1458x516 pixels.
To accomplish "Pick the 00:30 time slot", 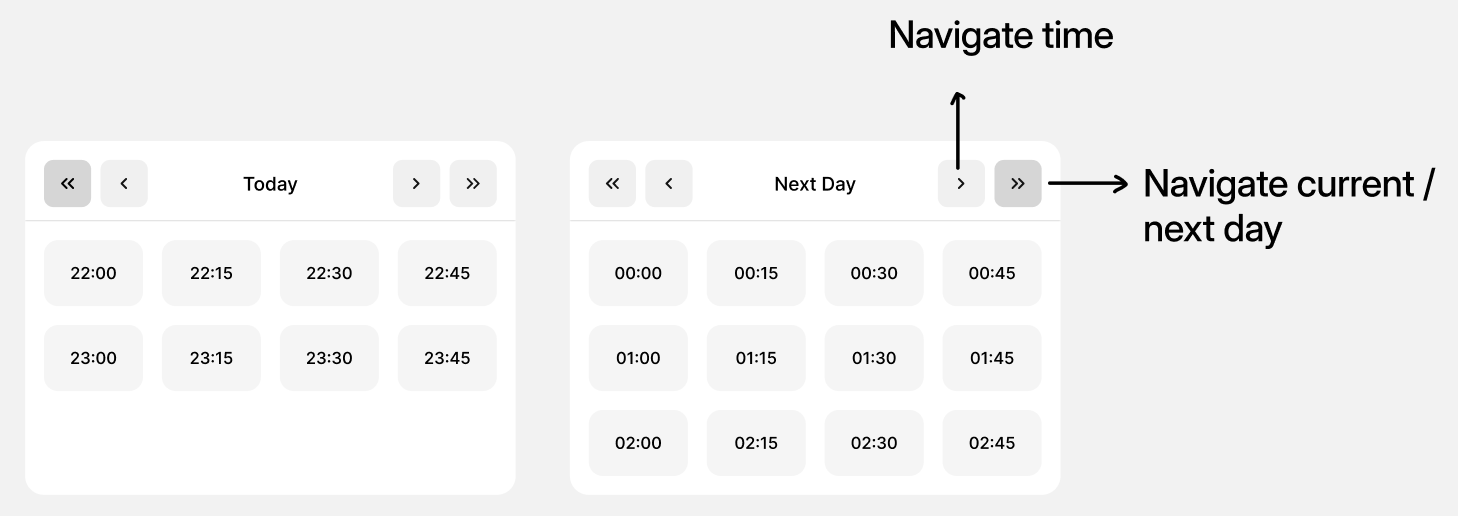I will pos(874,273).
